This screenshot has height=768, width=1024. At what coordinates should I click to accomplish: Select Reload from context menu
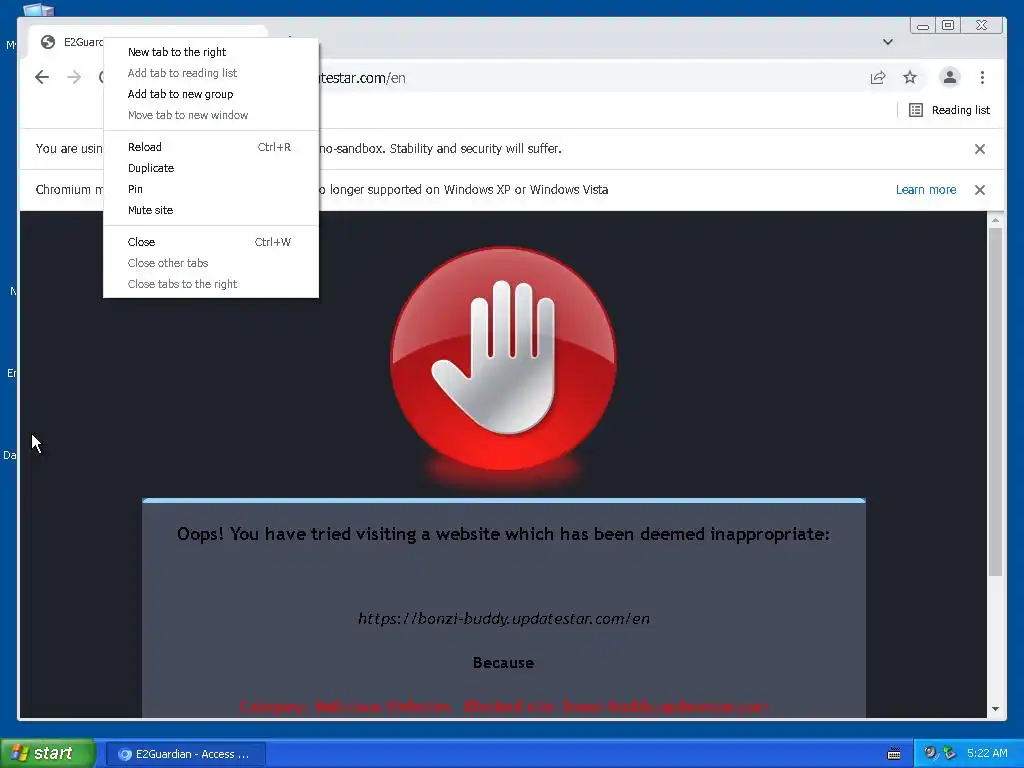[x=211, y=147]
